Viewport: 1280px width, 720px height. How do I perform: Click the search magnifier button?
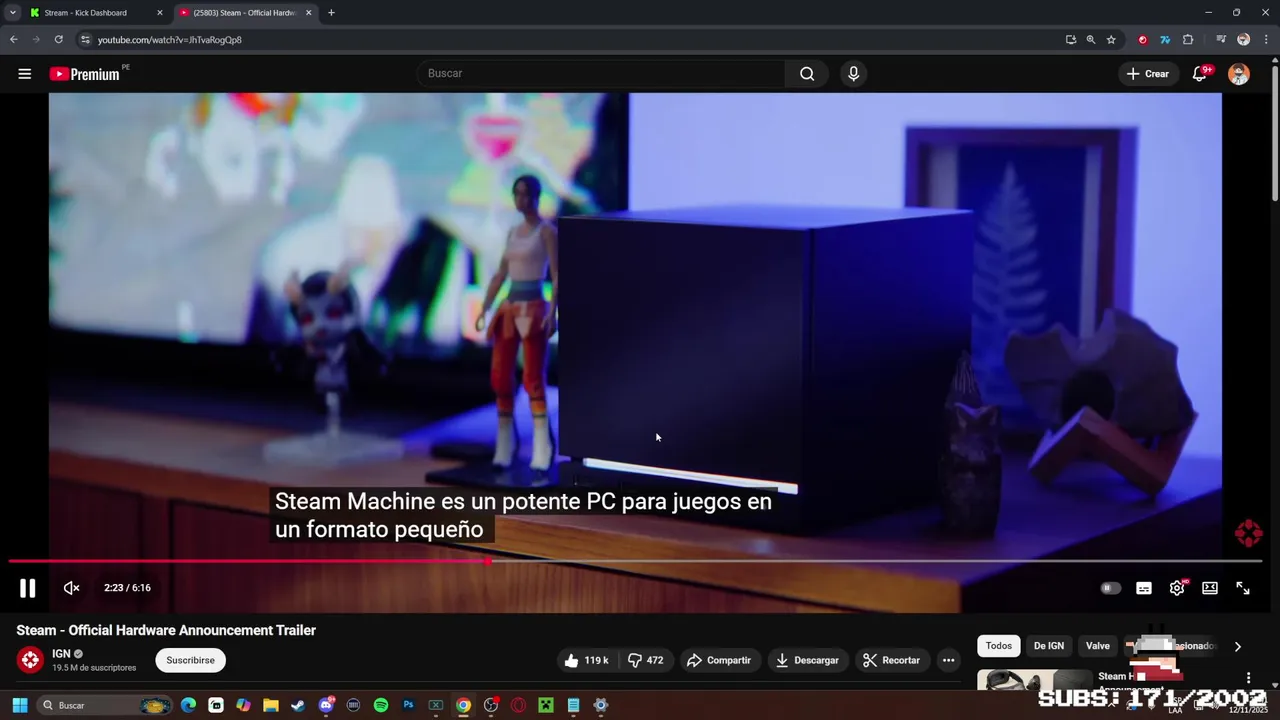[x=807, y=74]
